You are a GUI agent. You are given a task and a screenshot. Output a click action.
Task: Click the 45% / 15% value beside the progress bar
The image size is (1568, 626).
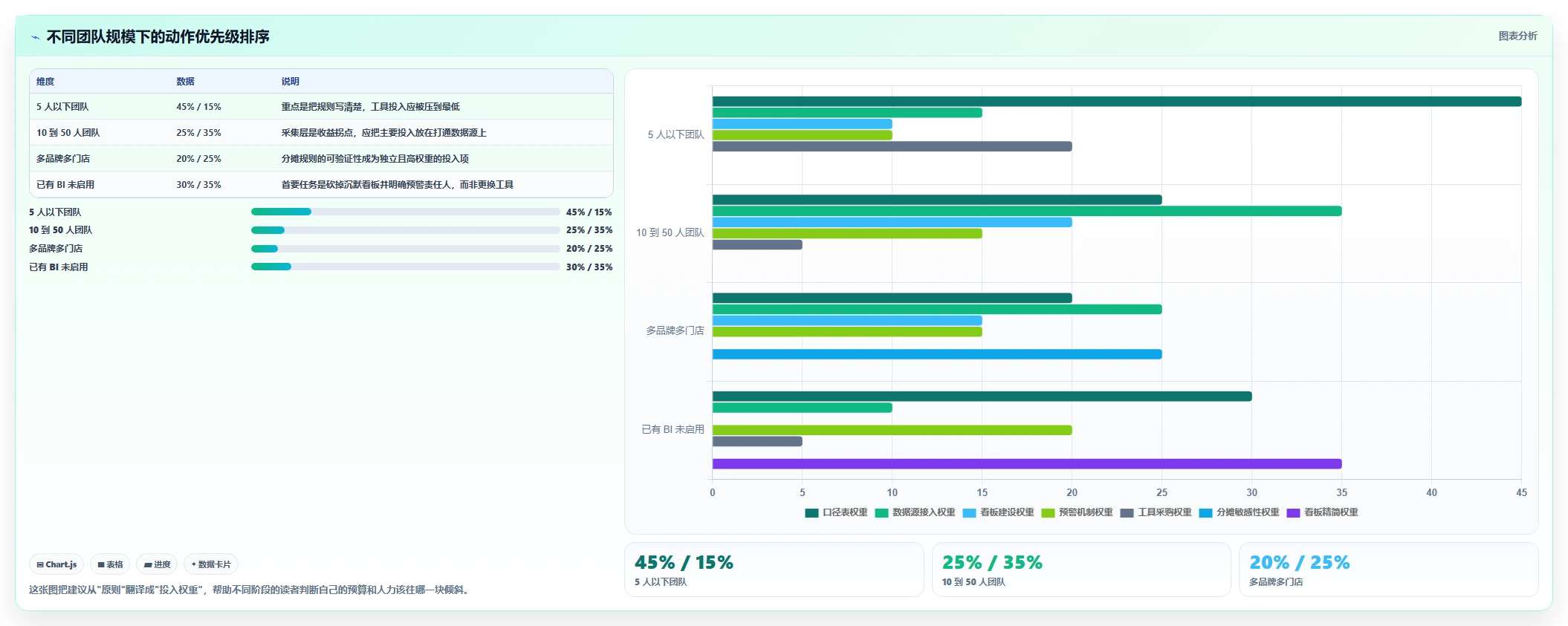pyautogui.click(x=589, y=212)
